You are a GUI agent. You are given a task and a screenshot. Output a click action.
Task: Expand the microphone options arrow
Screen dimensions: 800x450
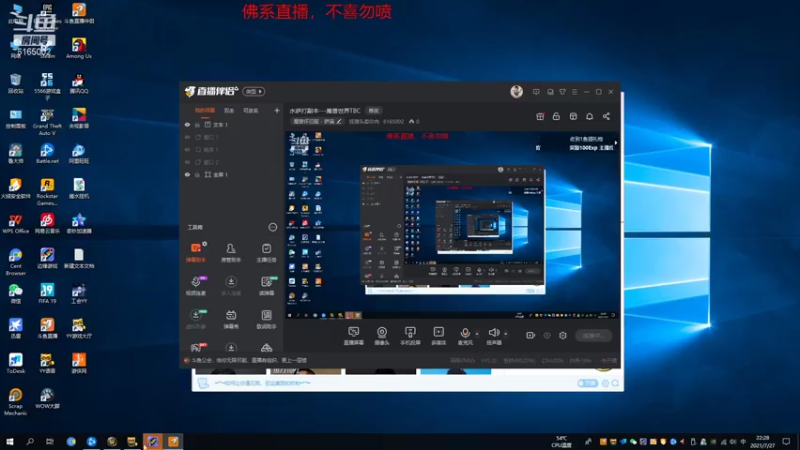(x=477, y=334)
